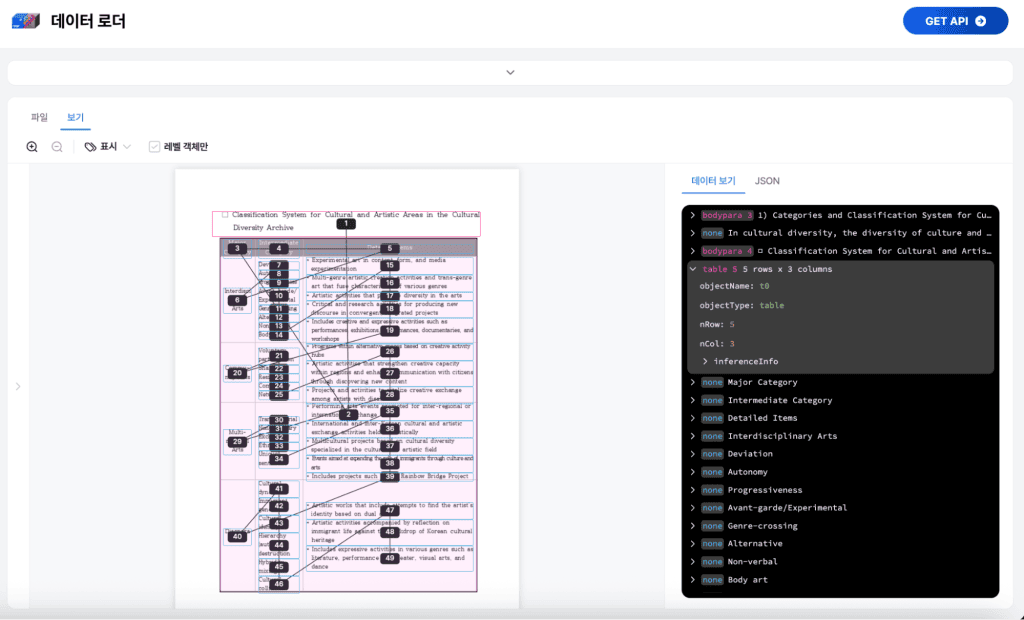
Task: Select the 보기 tab
Action: tap(75, 117)
